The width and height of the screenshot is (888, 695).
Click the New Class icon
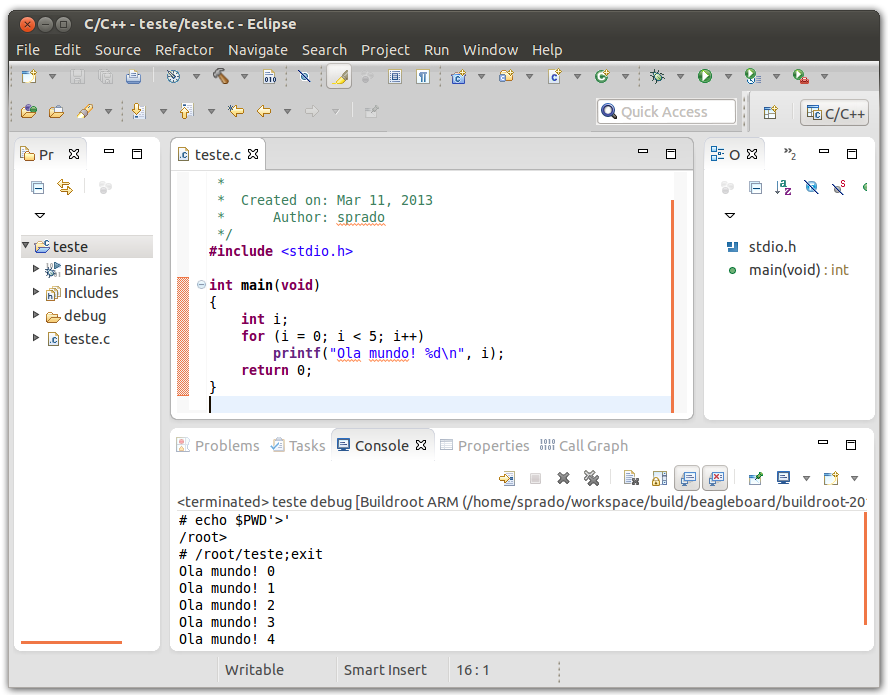coord(602,76)
